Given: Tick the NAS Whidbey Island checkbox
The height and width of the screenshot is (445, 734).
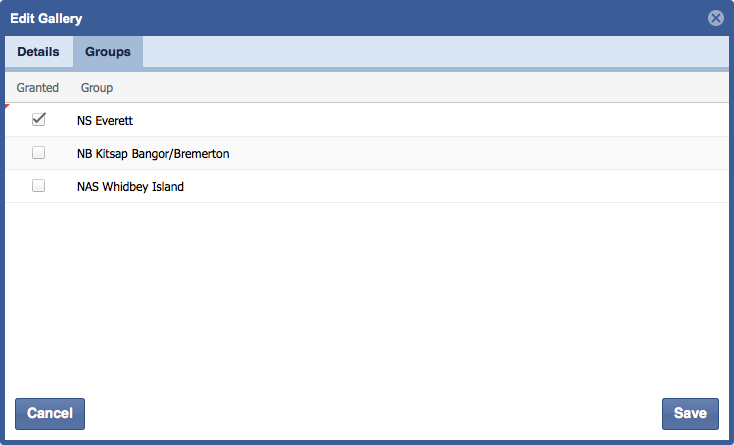Looking at the screenshot, I should coord(39,186).
